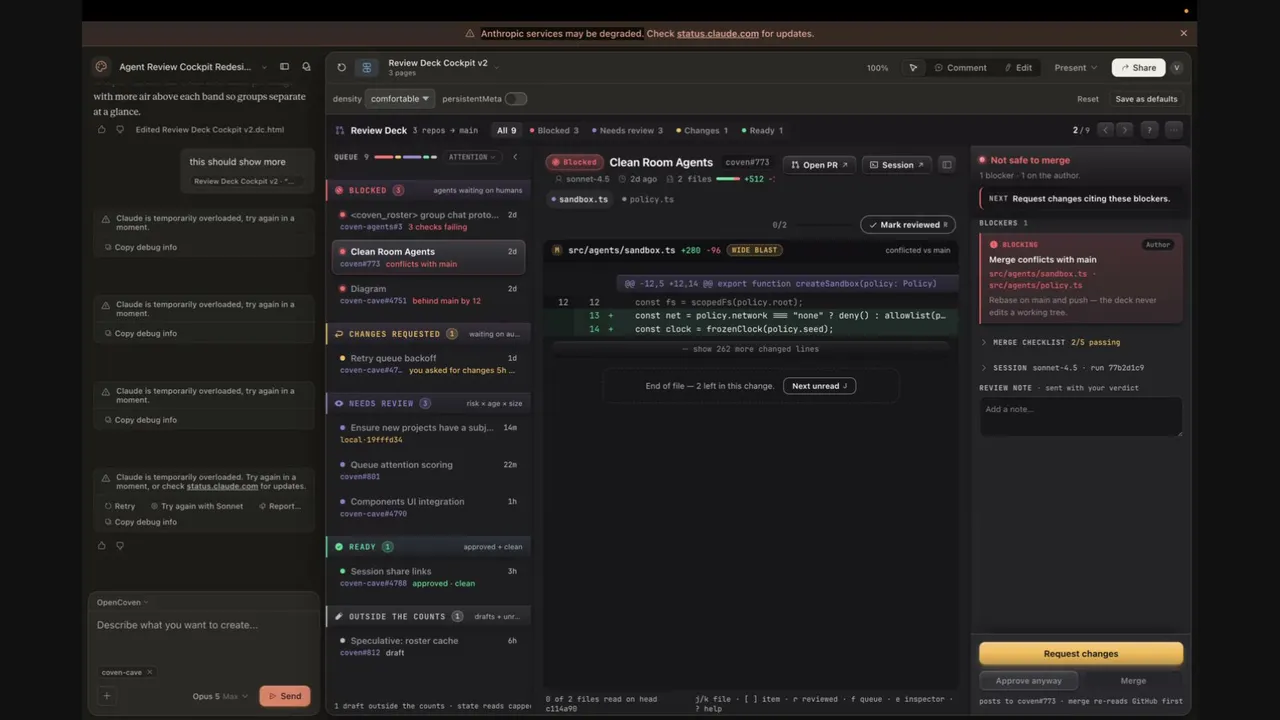1280x720 pixels.
Task: Click the Reset button
Action: click(1088, 99)
